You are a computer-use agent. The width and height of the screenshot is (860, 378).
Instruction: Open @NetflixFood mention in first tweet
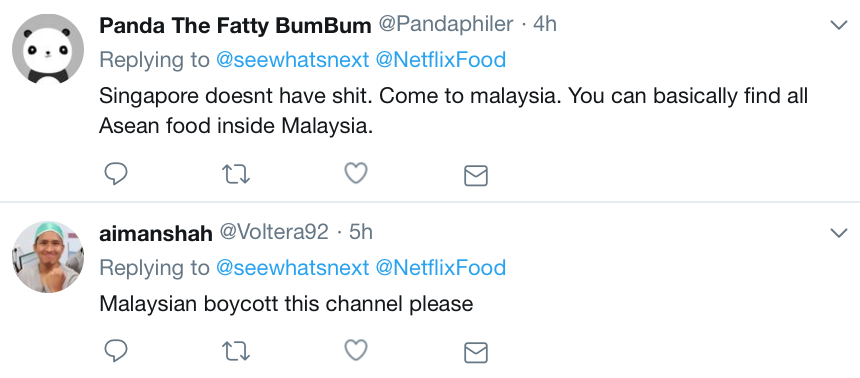coord(440,60)
